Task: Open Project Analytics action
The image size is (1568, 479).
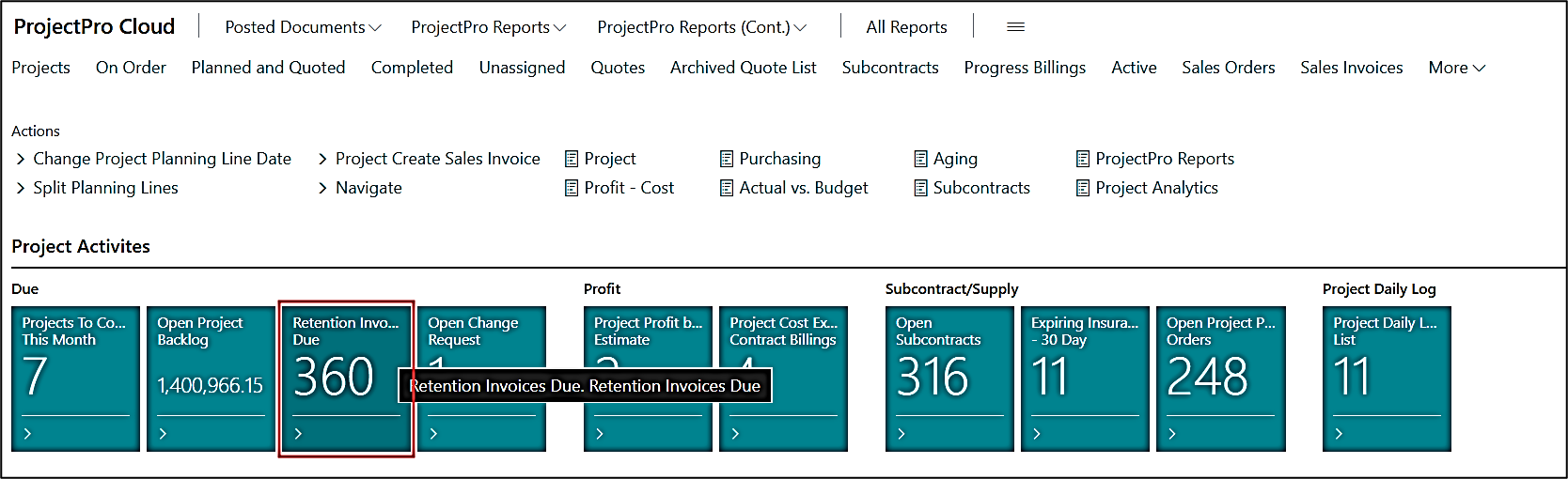Action: click(1147, 188)
